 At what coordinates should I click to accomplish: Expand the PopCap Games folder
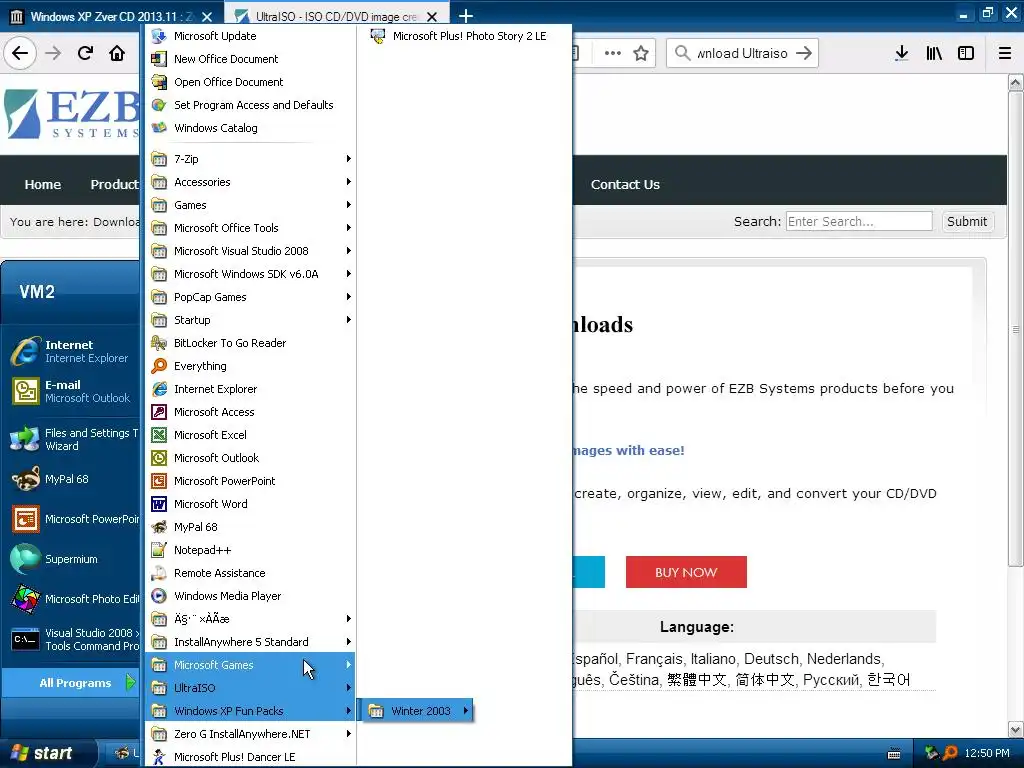(x=250, y=297)
